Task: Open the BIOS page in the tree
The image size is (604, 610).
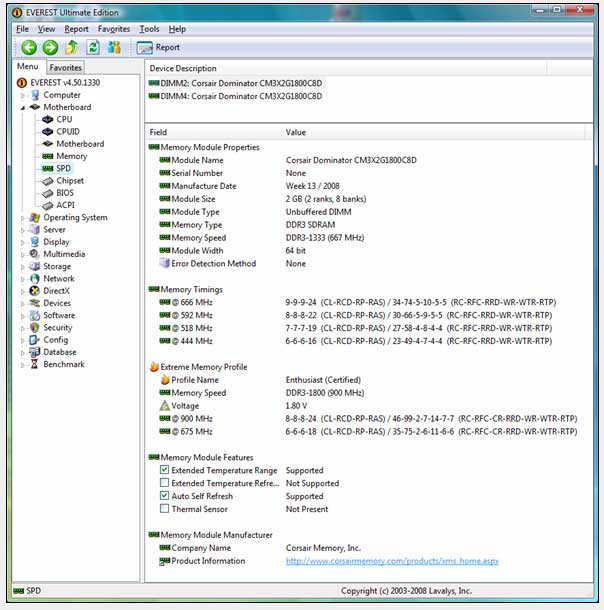Action: [65, 193]
